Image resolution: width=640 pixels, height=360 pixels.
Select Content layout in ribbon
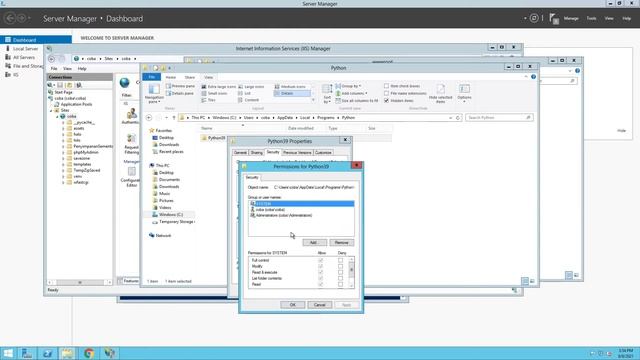click(x=249, y=100)
